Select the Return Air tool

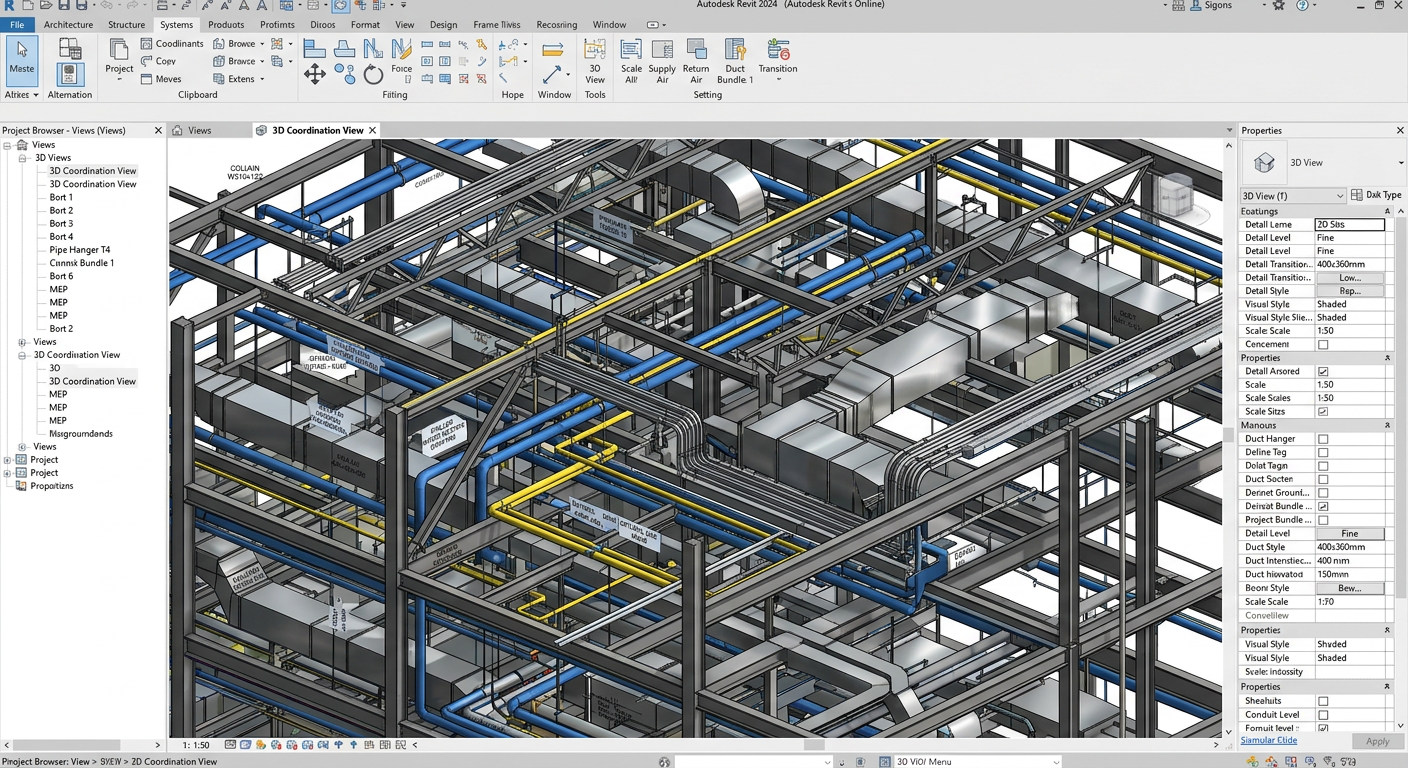696,60
